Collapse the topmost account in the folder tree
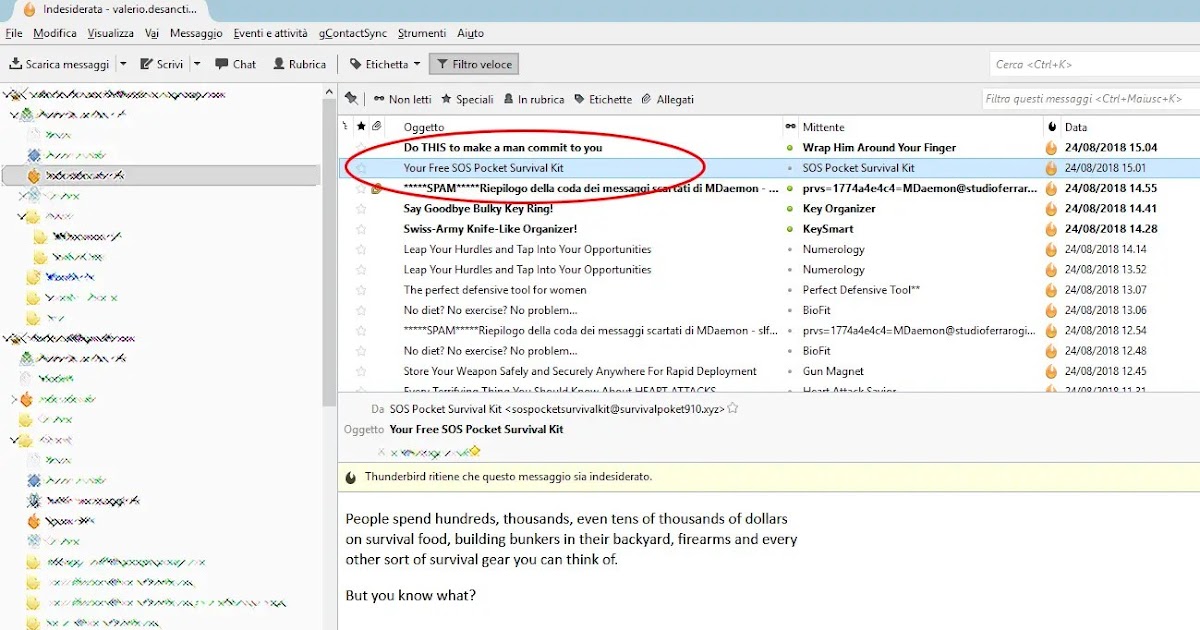Image resolution: width=1200 pixels, height=630 pixels. coord(8,95)
